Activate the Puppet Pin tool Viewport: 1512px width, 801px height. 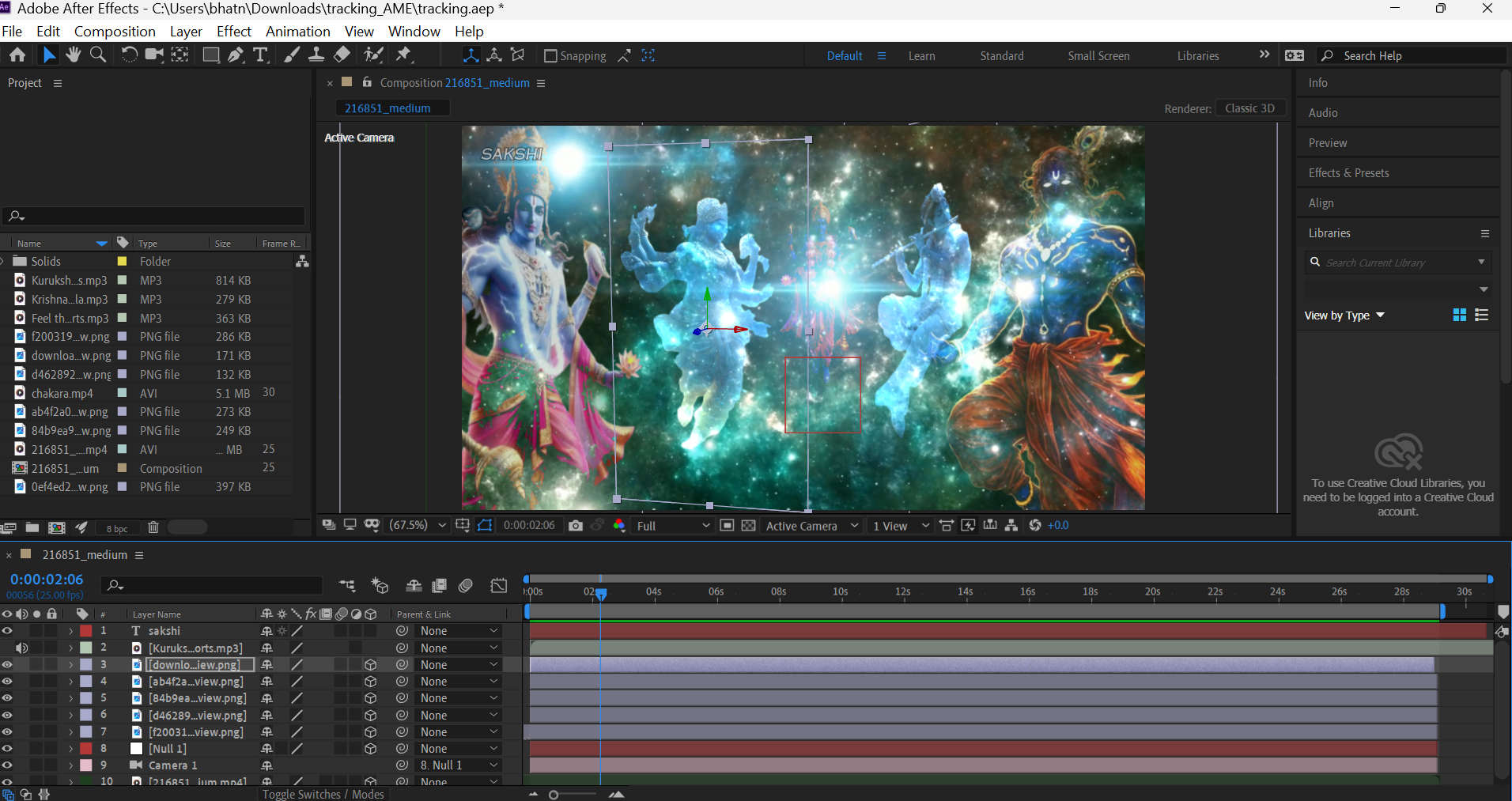point(404,55)
